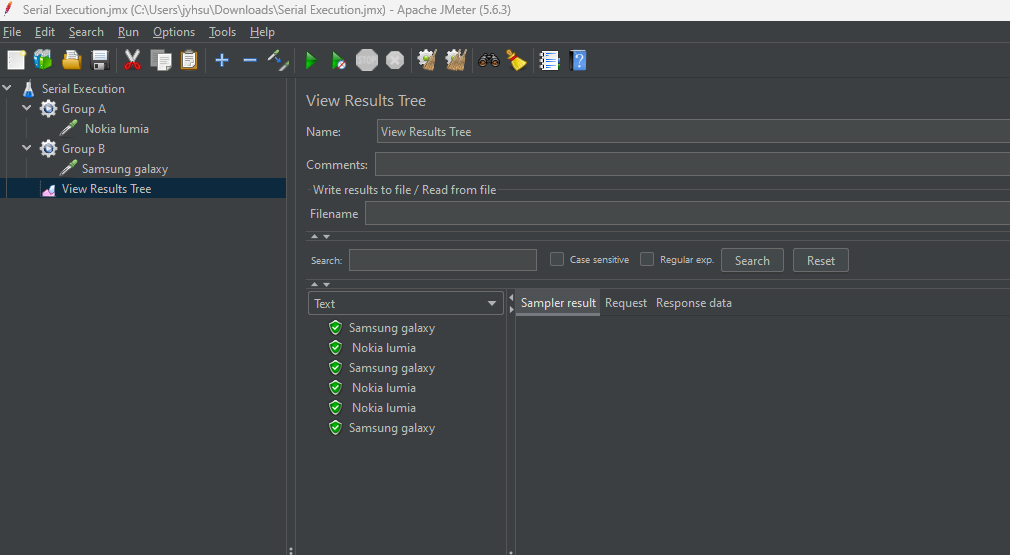Open the Templates toolbar icon
Screen dimensions: 1010x555
[43, 61]
